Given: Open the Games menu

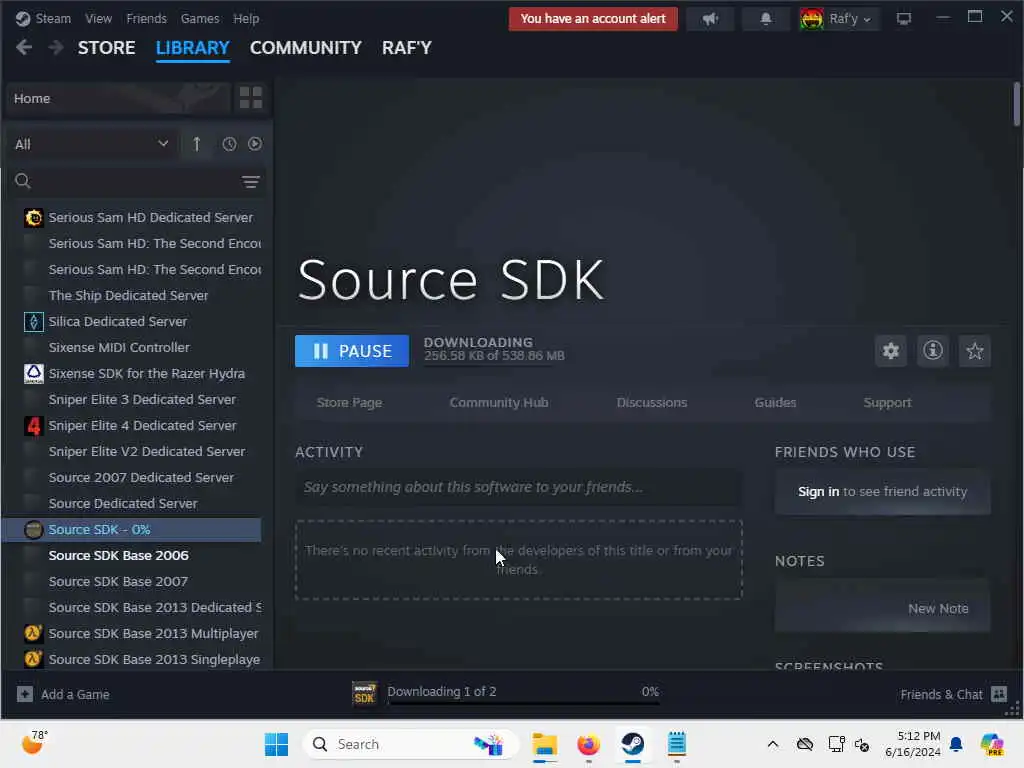Looking at the screenshot, I should (200, 18).
